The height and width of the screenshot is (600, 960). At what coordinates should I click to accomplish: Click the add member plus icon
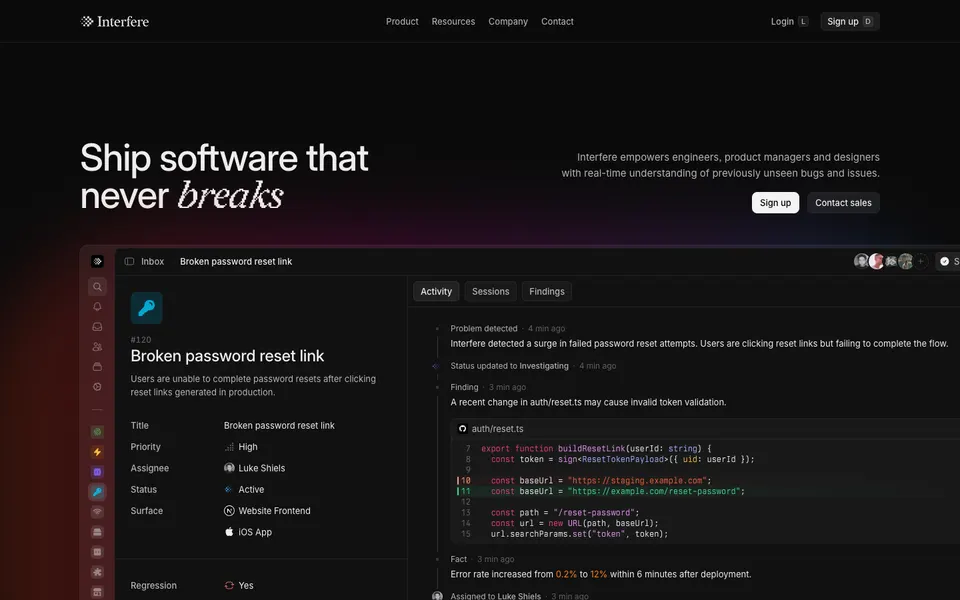coord(920,261)
